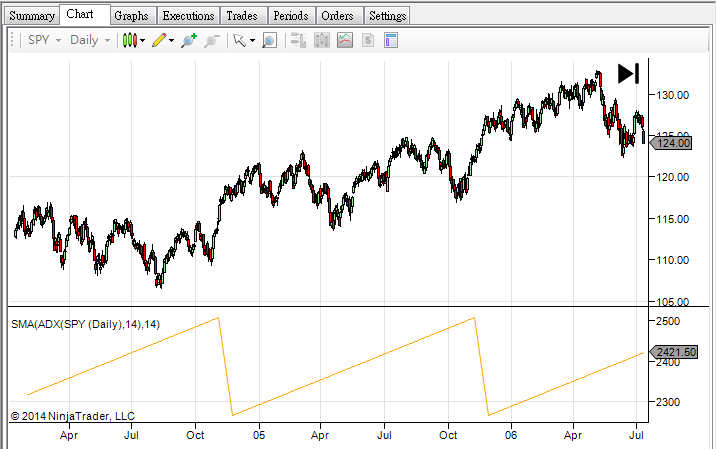
Task: Go to the Trades tab
Action: pos(241,16)
